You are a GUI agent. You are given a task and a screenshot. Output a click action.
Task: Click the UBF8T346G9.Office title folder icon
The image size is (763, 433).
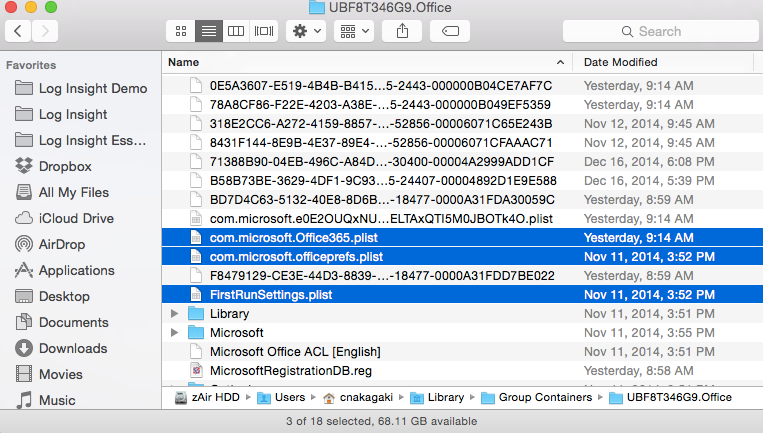[x=317, y=7]
